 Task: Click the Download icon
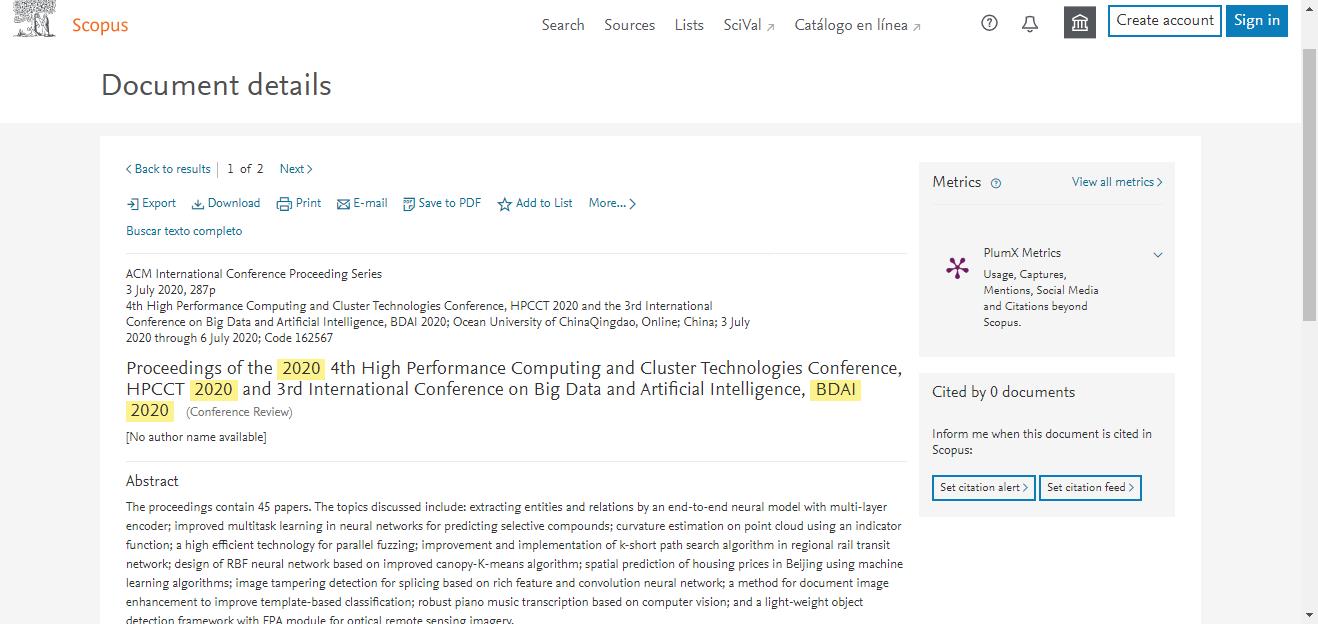coord(198,204)
